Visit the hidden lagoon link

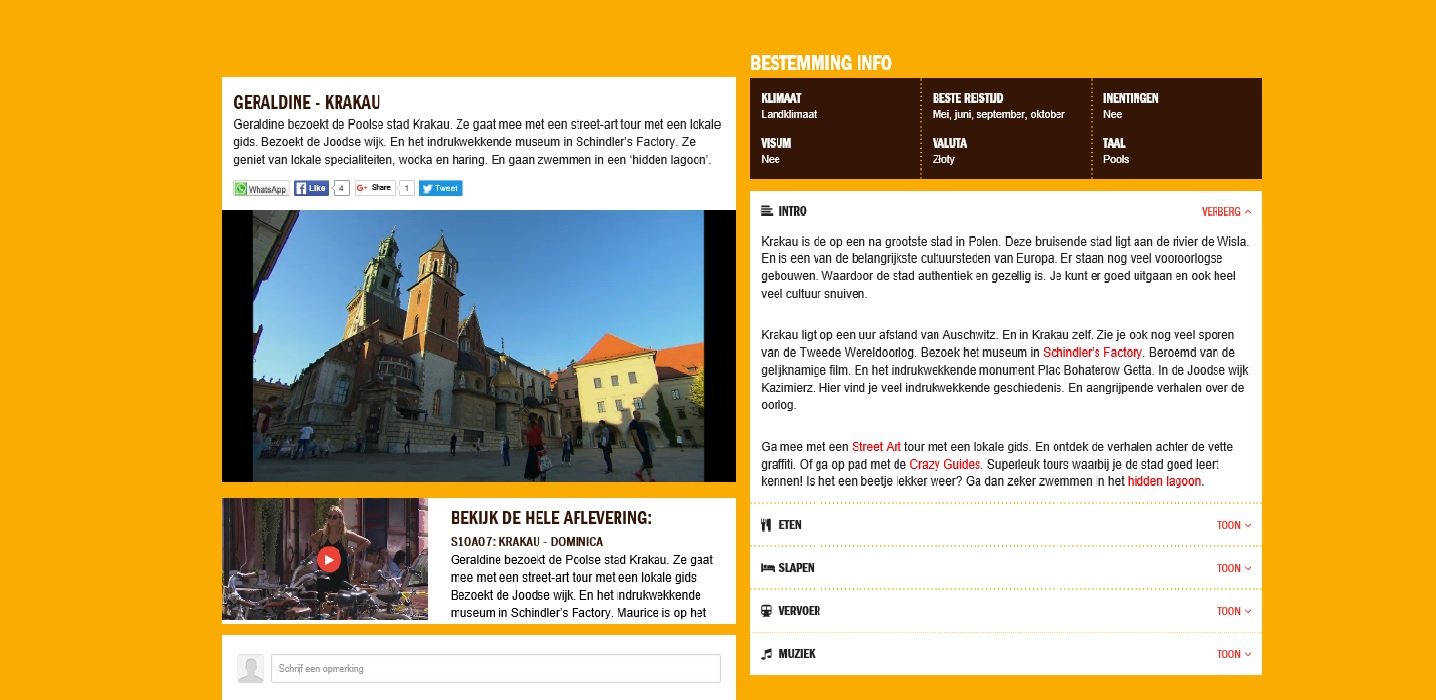point(1165,481)
